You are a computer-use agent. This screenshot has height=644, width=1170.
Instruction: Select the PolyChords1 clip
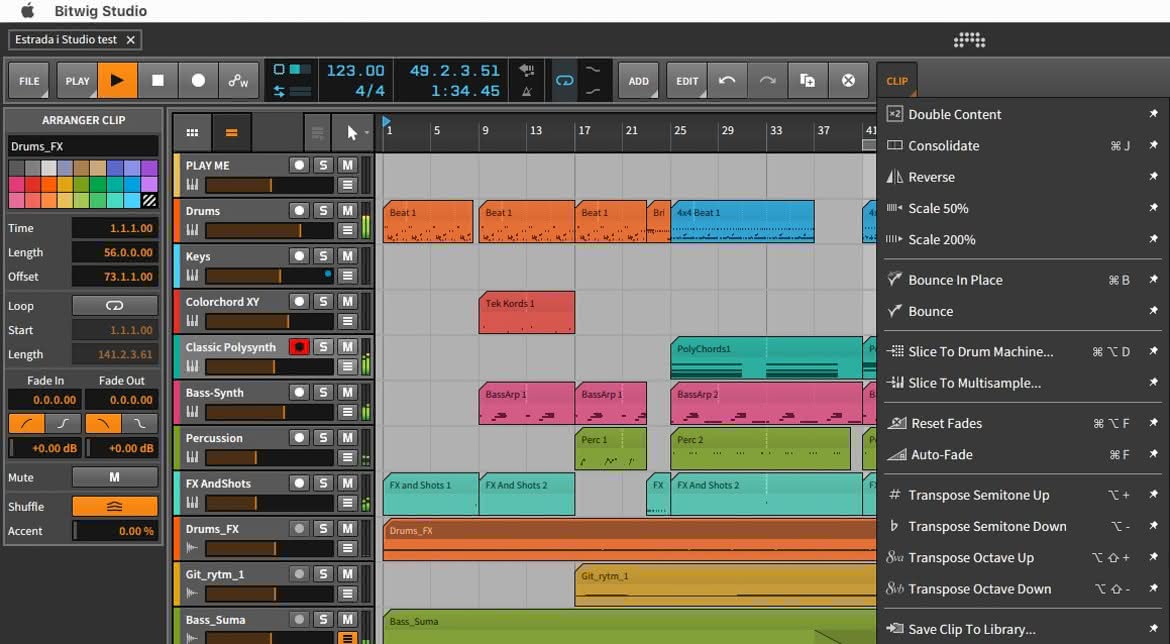766,357
